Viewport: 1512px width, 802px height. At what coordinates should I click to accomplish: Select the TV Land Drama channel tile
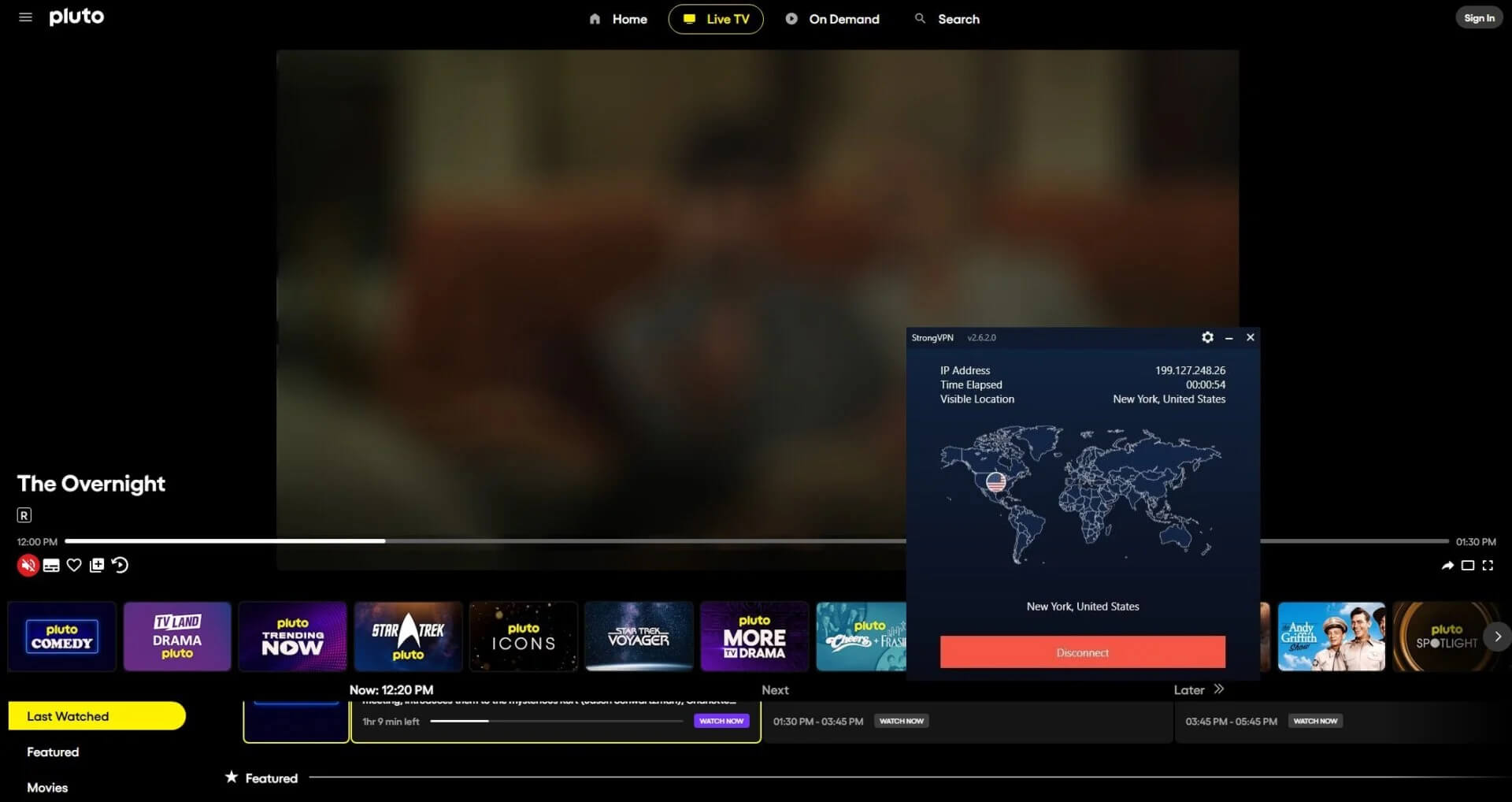click(177, 637)
